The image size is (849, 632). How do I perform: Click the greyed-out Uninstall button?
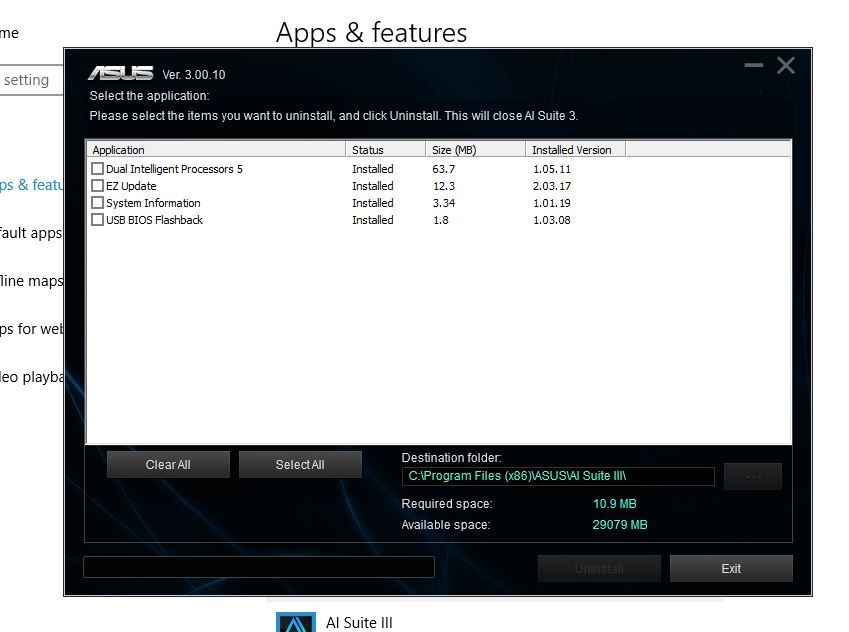click(599, 569)
